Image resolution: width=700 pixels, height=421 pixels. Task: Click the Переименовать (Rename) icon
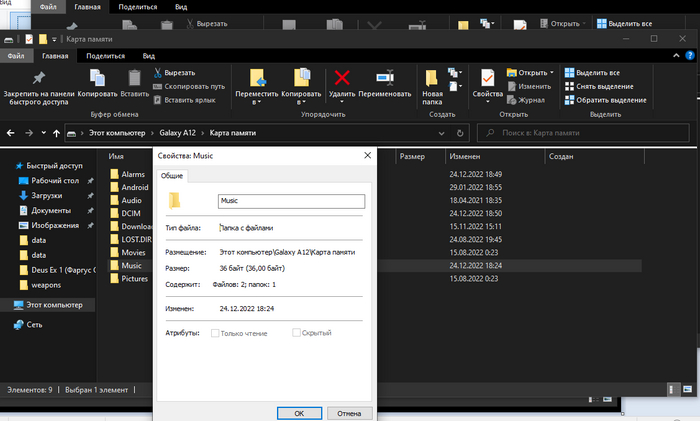tap(385, 78)
